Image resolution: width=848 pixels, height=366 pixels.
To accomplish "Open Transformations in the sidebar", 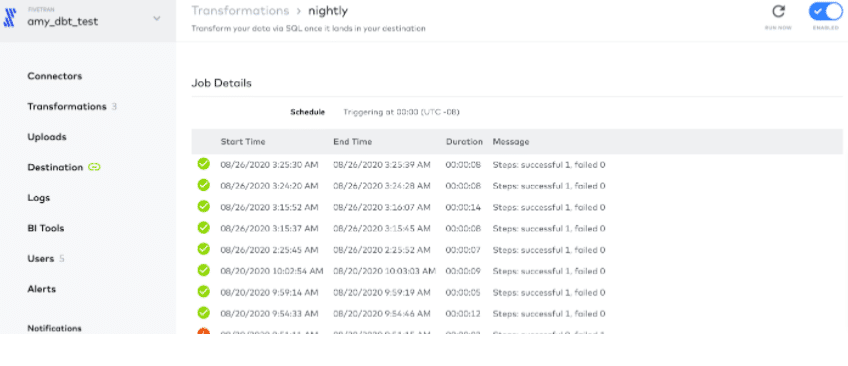I will [x=67, y=107].
